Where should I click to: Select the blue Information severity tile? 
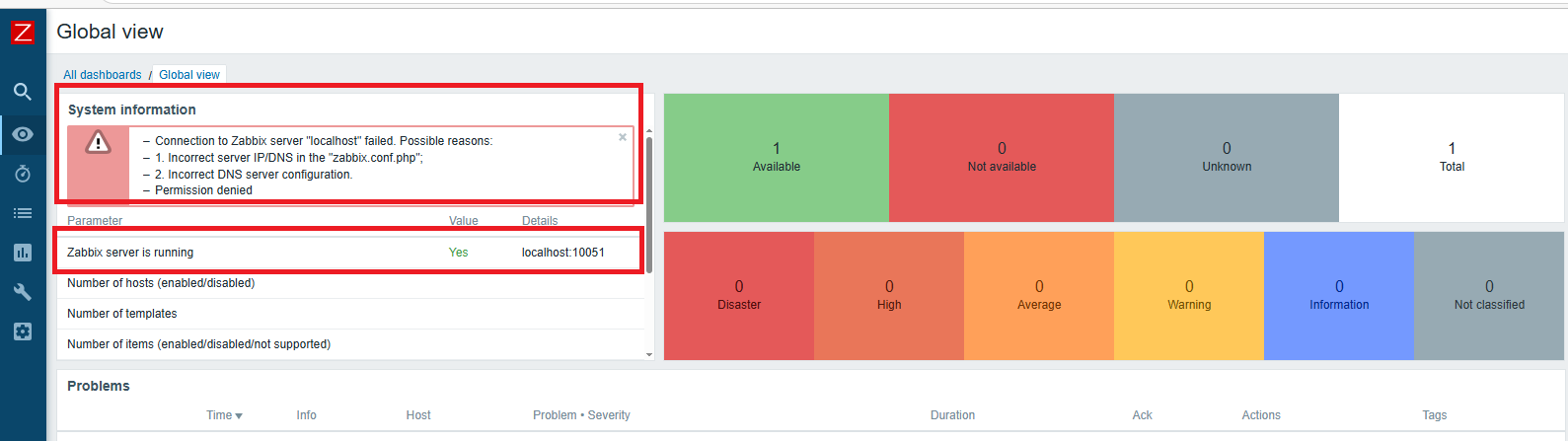pyautogui.click(x=1339, y=295)
